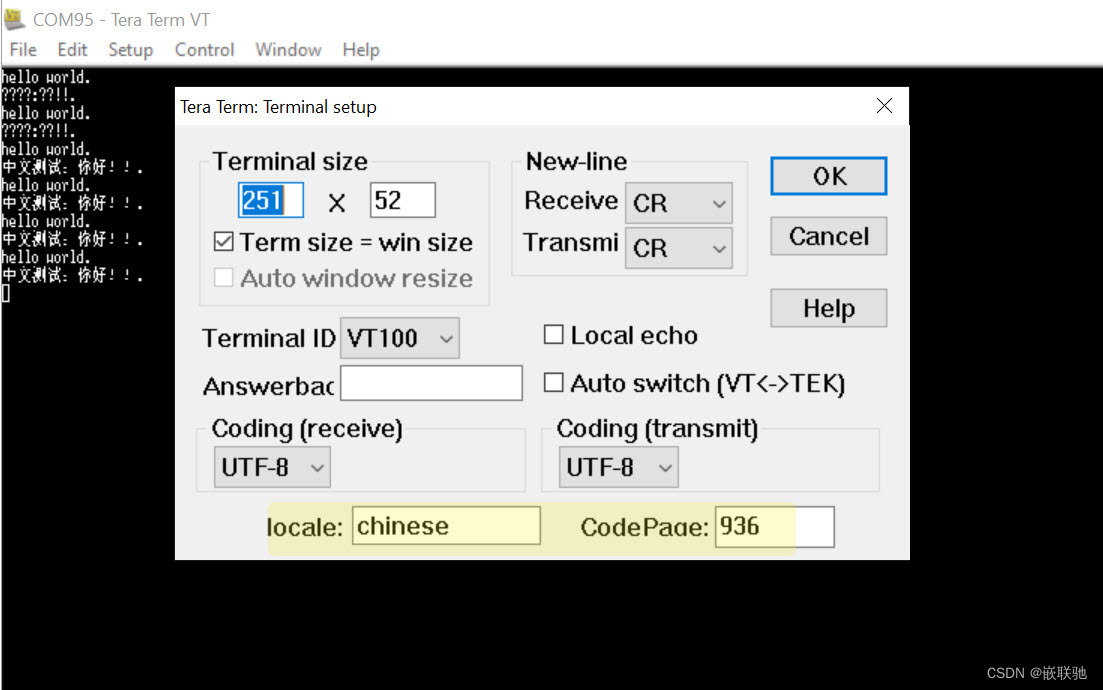Click the New-line group label
Screen dimensions: 1103x690
pyautogui.click(x=576, y=162)
